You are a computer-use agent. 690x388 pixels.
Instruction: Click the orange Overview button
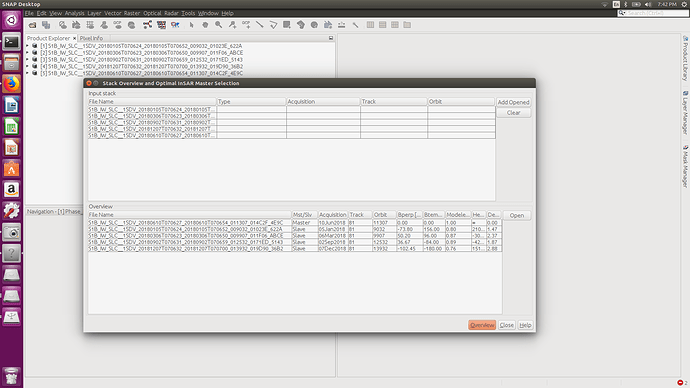[x=482, y=325]
